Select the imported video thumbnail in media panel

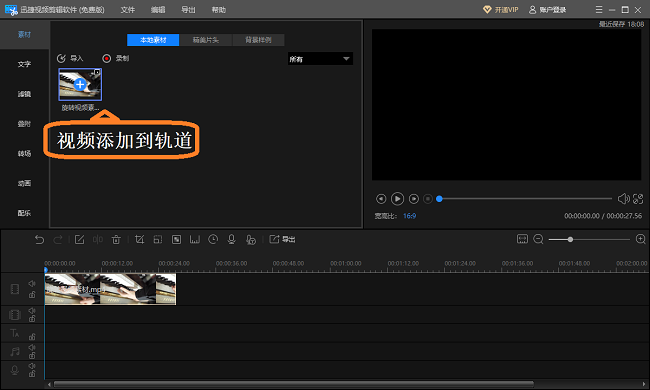(80, 85)
